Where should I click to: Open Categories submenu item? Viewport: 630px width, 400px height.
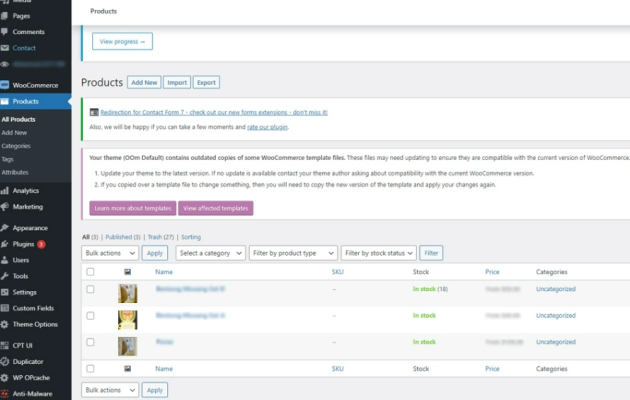[x=16, y=146]
